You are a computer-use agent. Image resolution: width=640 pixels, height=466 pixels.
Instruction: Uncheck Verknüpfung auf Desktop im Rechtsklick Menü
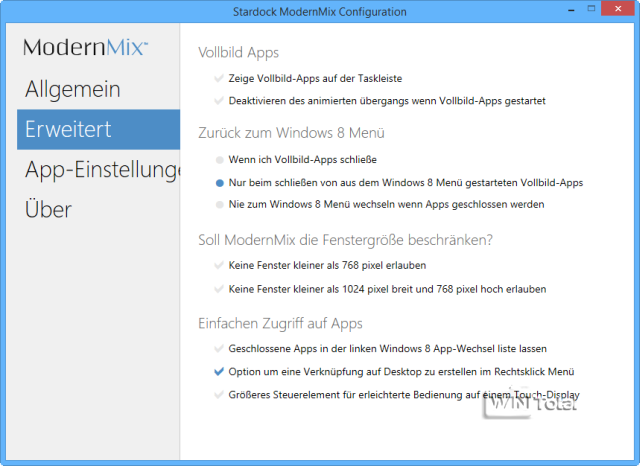point(219,371)
